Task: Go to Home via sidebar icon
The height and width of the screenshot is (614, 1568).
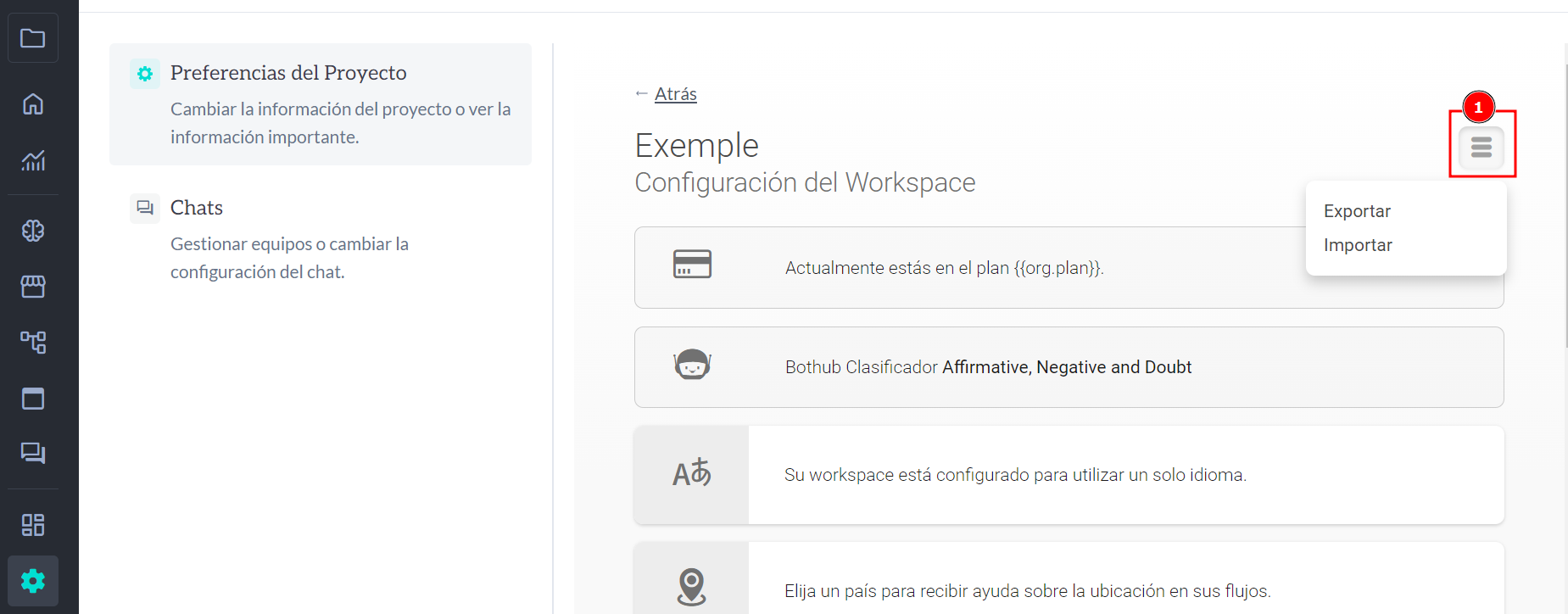Action: click(x=33, y=104)
